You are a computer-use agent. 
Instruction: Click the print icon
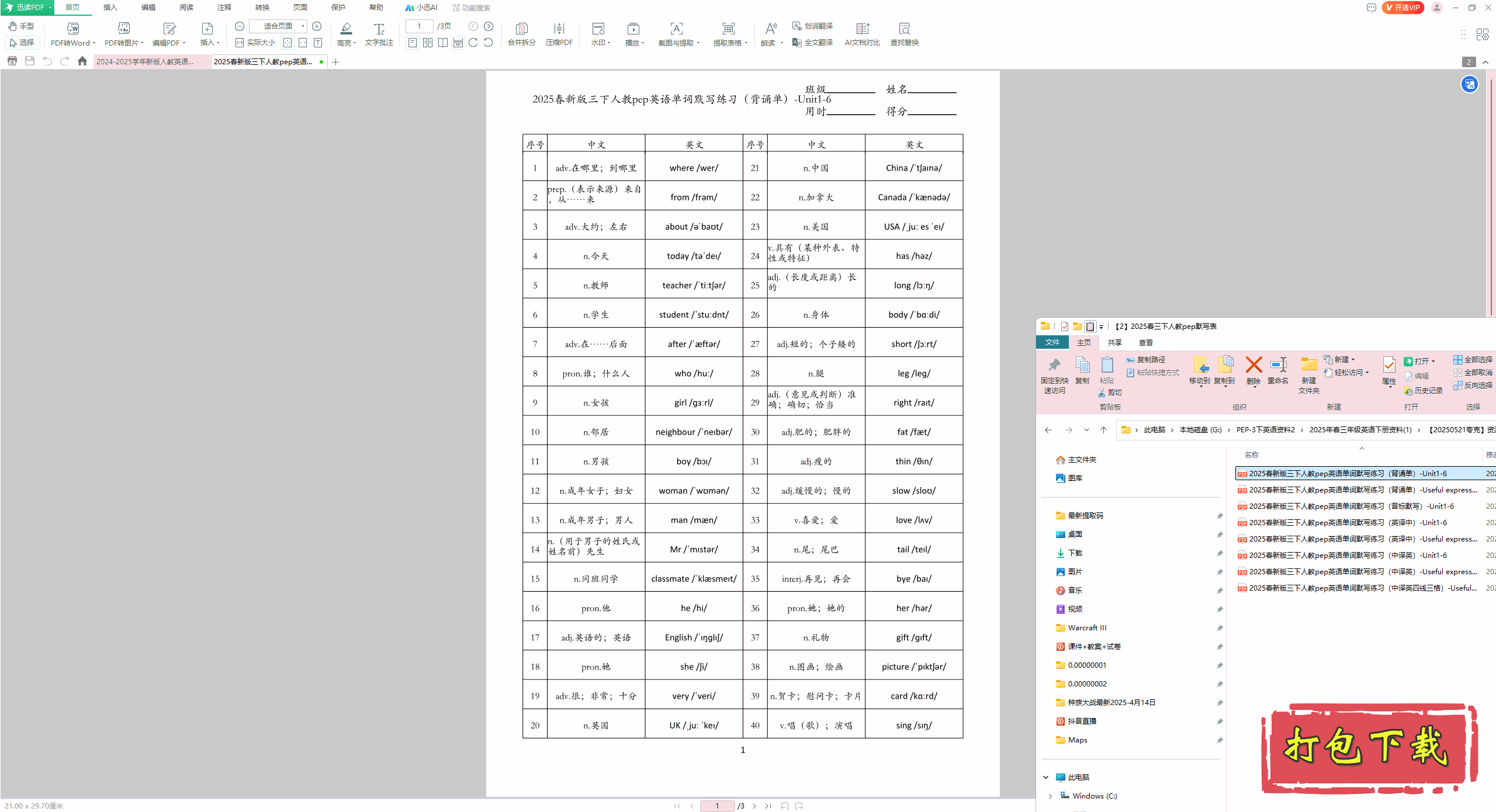point(12,61)
